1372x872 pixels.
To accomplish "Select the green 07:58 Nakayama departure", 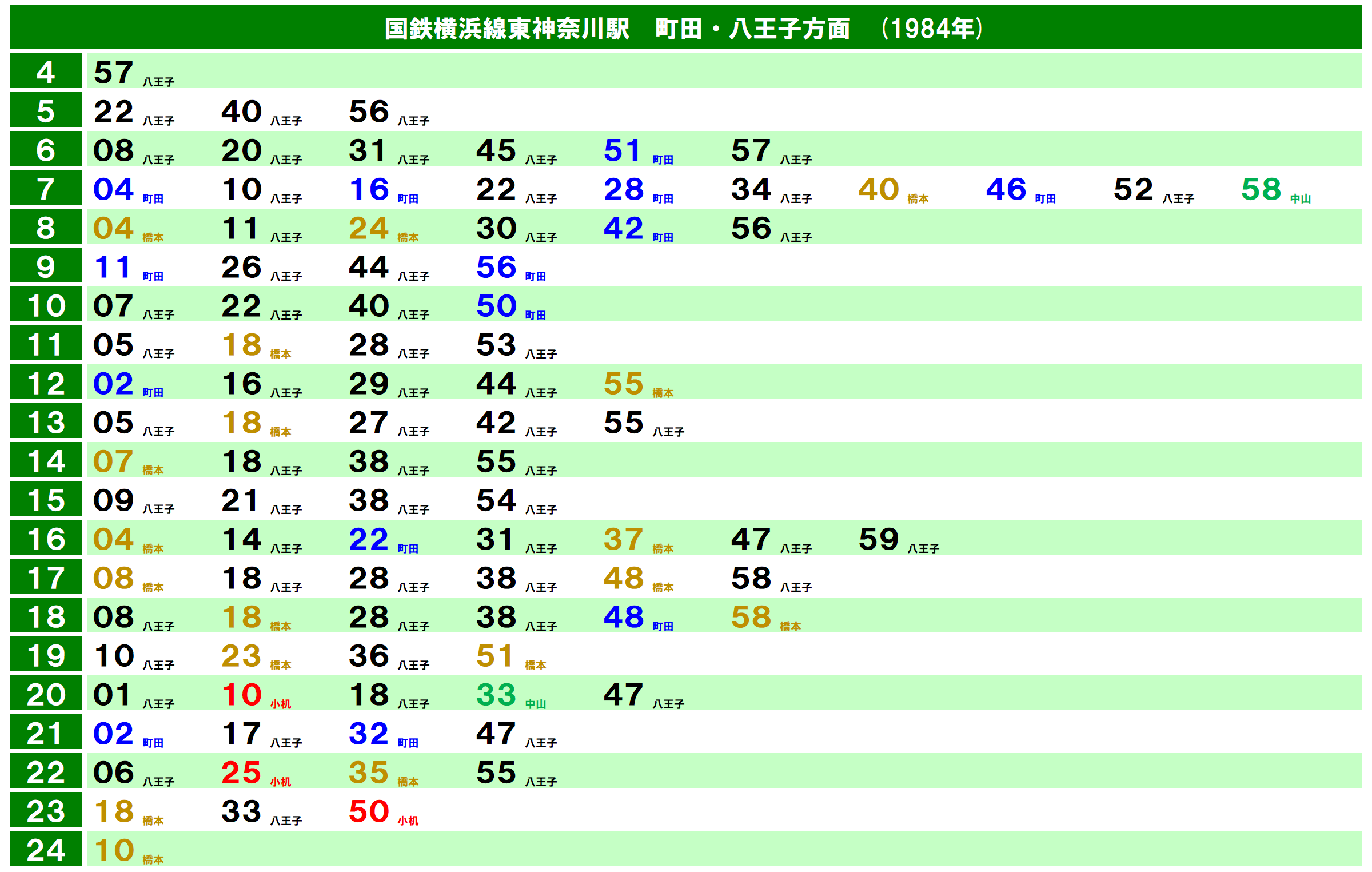I will click(x=1261, y=189).
